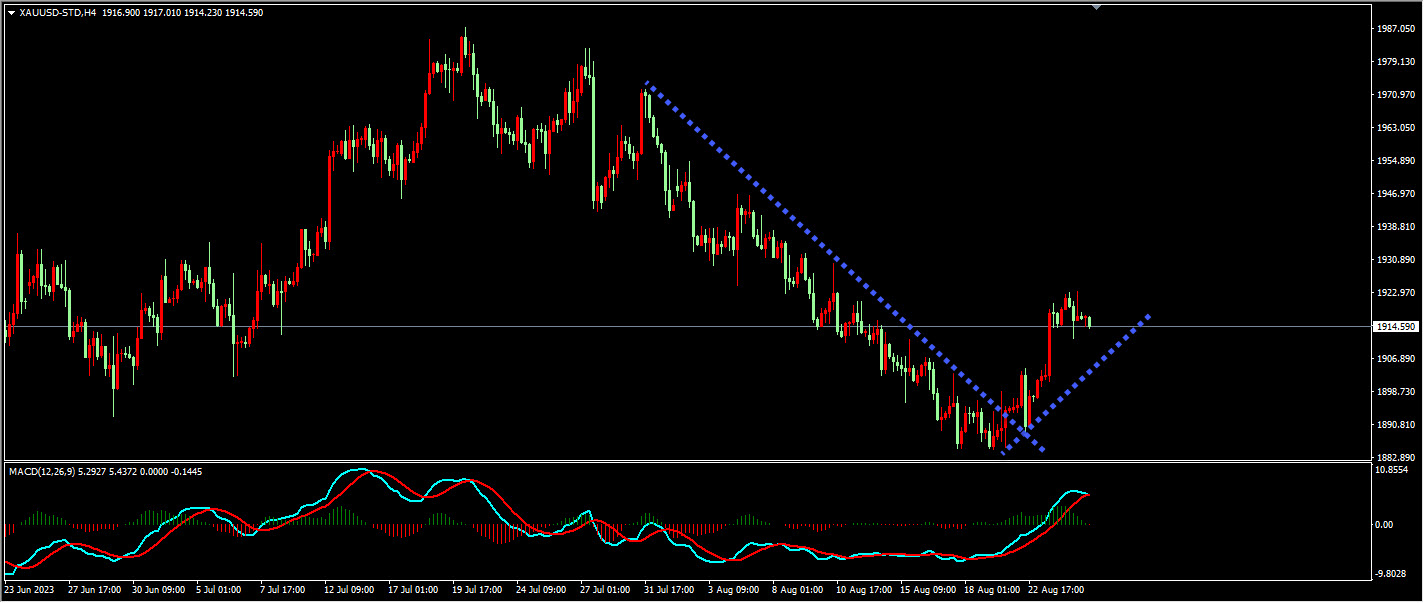Select the short ascending dotted blue trendline

click(1076, 384)
